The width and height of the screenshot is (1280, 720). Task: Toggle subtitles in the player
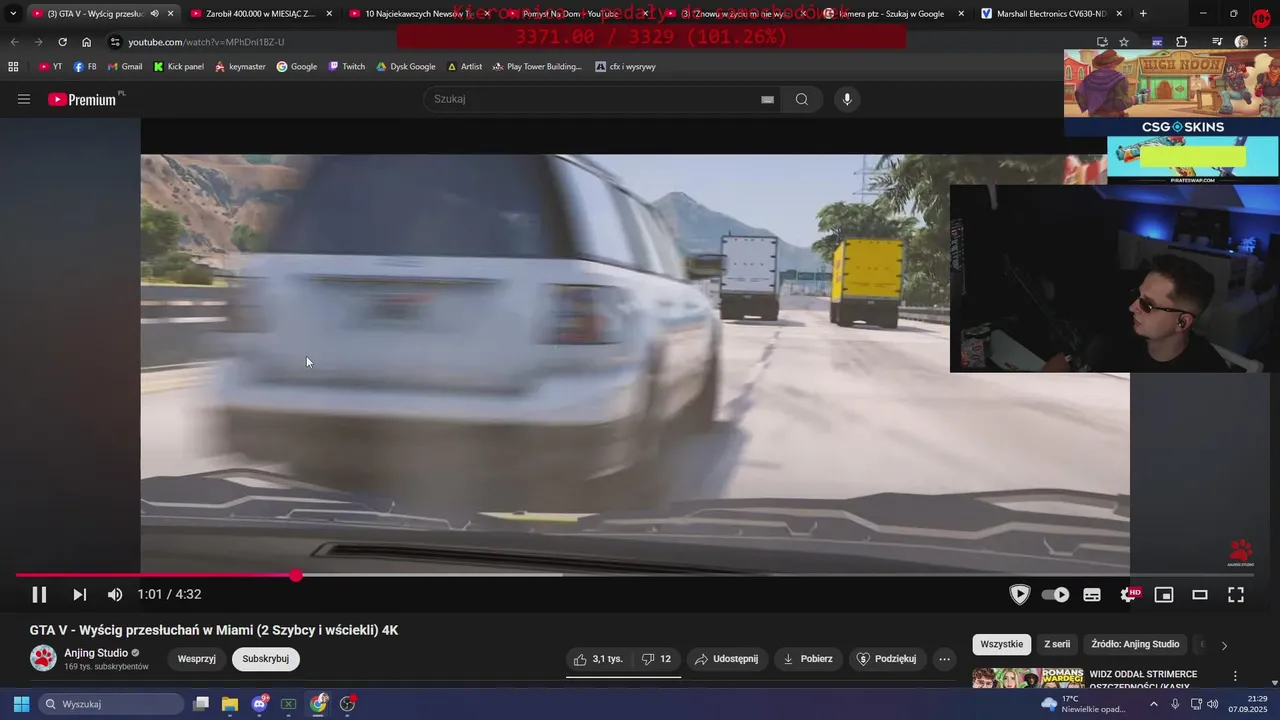click(x=1092, y=594)
